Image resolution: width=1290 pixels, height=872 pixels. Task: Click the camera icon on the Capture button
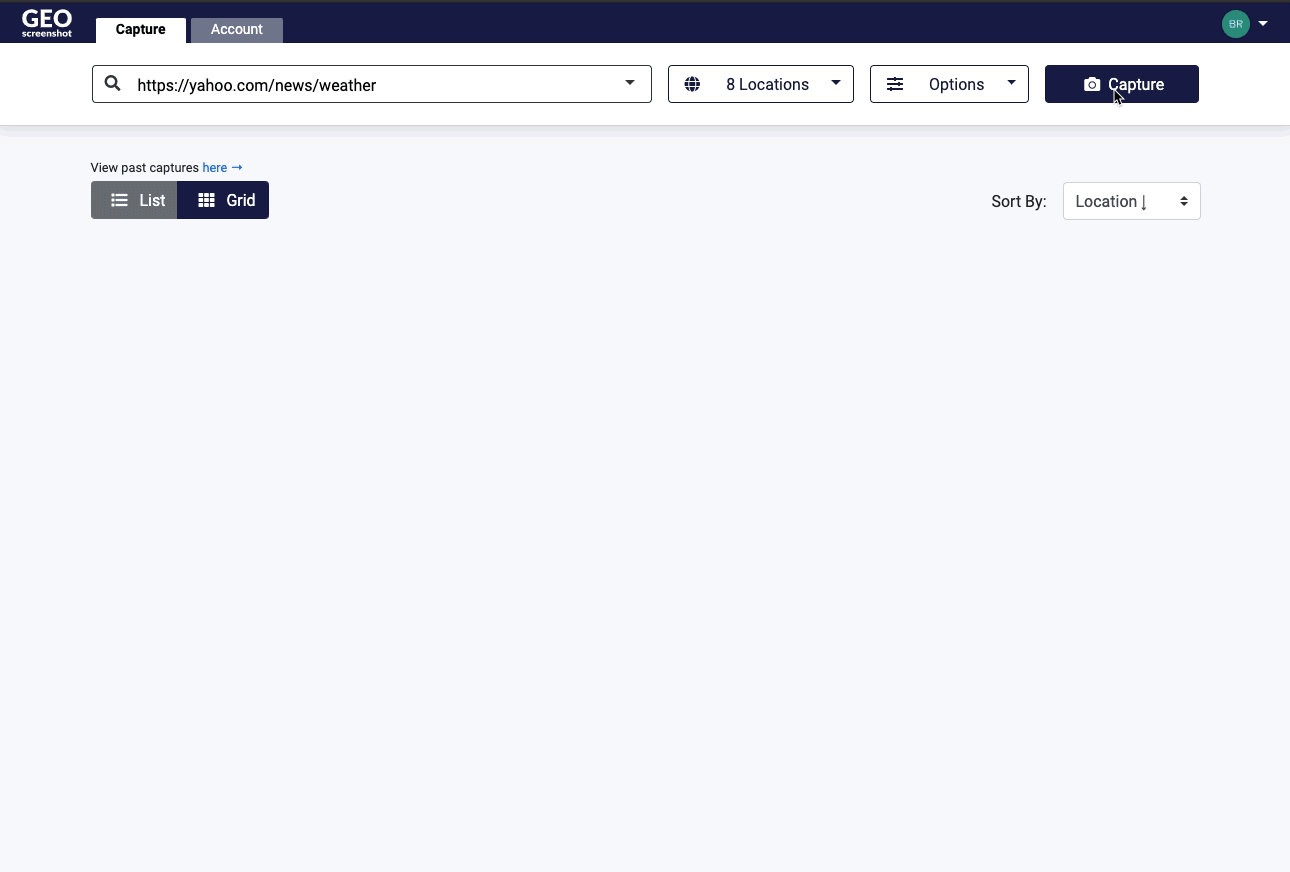pos(1091,84)
